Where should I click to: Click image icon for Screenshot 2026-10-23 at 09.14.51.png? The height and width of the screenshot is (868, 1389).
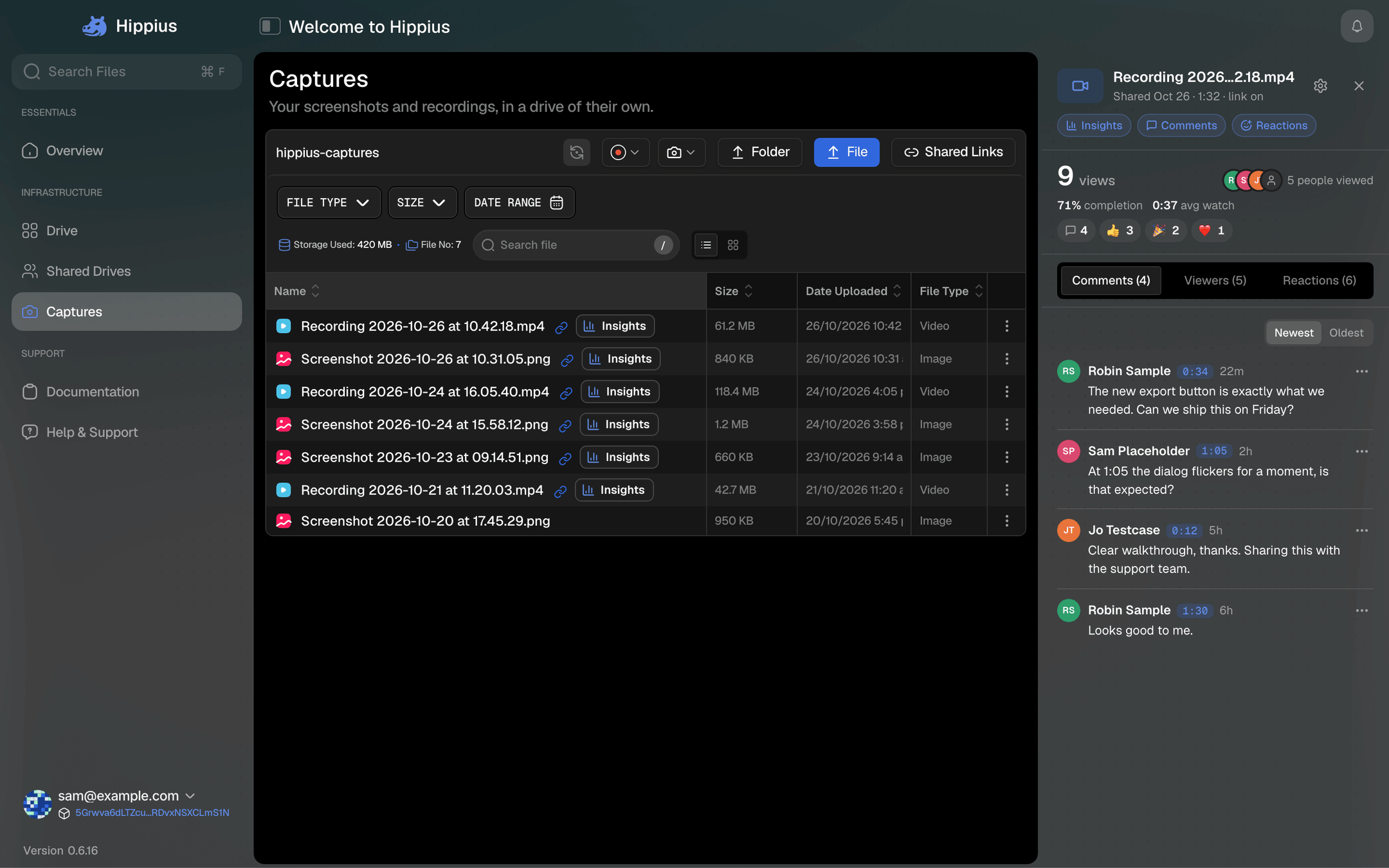284,457
